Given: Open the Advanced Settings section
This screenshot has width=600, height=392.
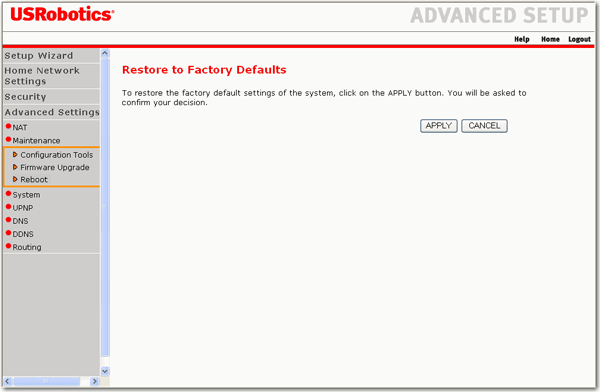Looking at the screenshot, I should pos(52,112).
